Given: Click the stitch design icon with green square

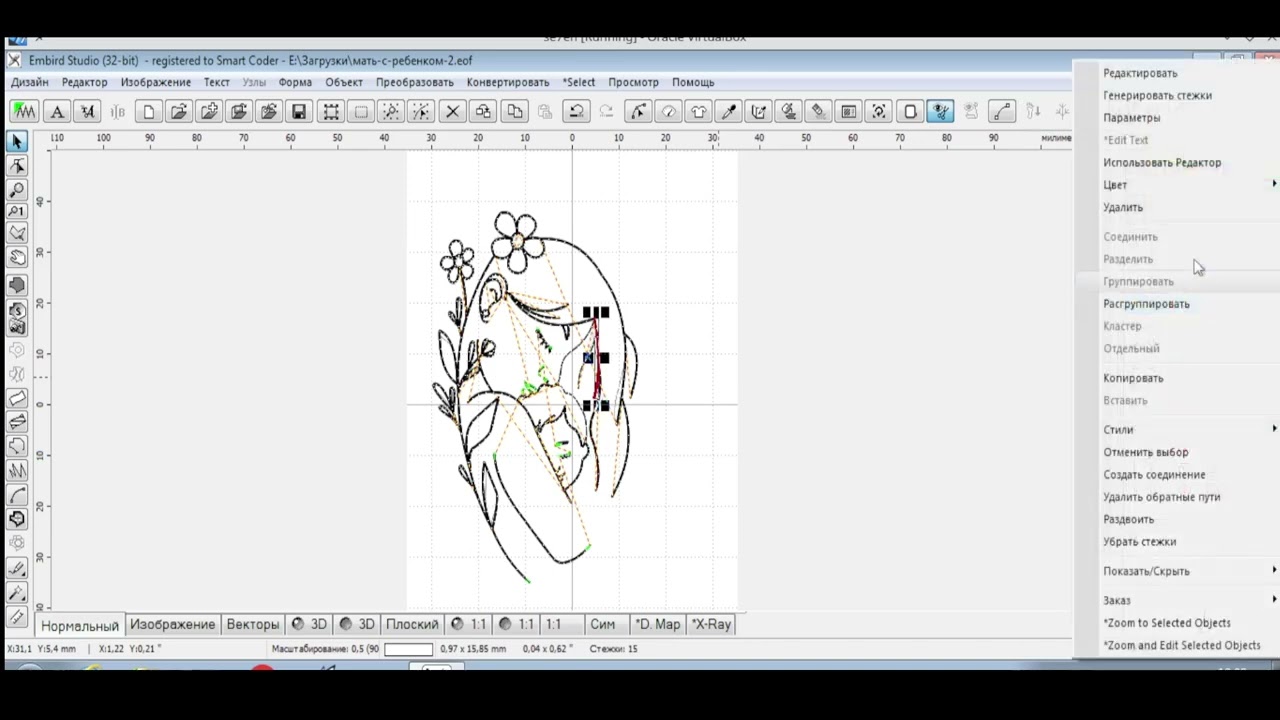Looking at the screenshot, I should coord(25,111).
